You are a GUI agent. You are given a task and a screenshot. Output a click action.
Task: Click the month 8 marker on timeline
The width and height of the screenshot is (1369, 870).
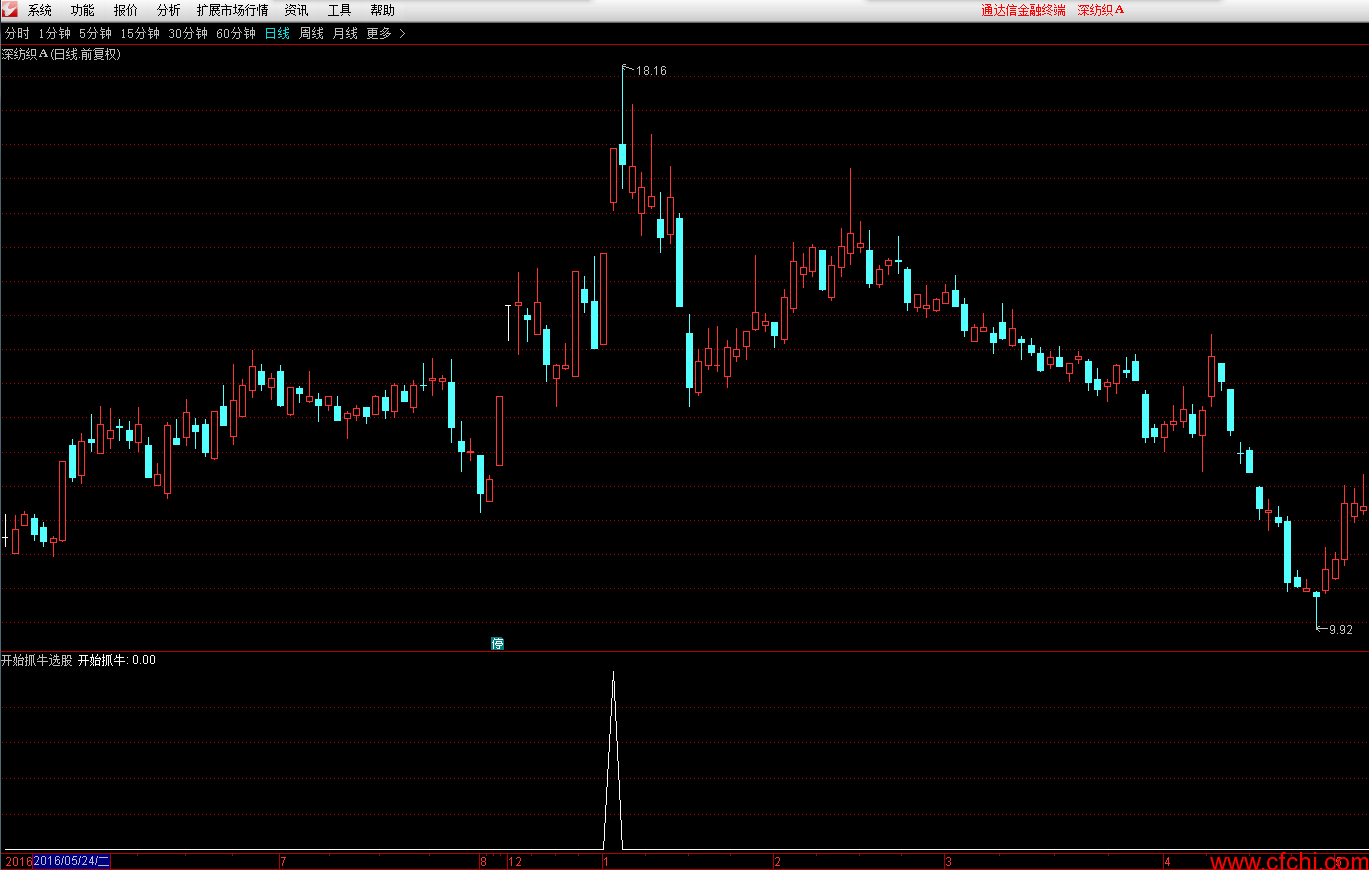click(x=483, y=861)
